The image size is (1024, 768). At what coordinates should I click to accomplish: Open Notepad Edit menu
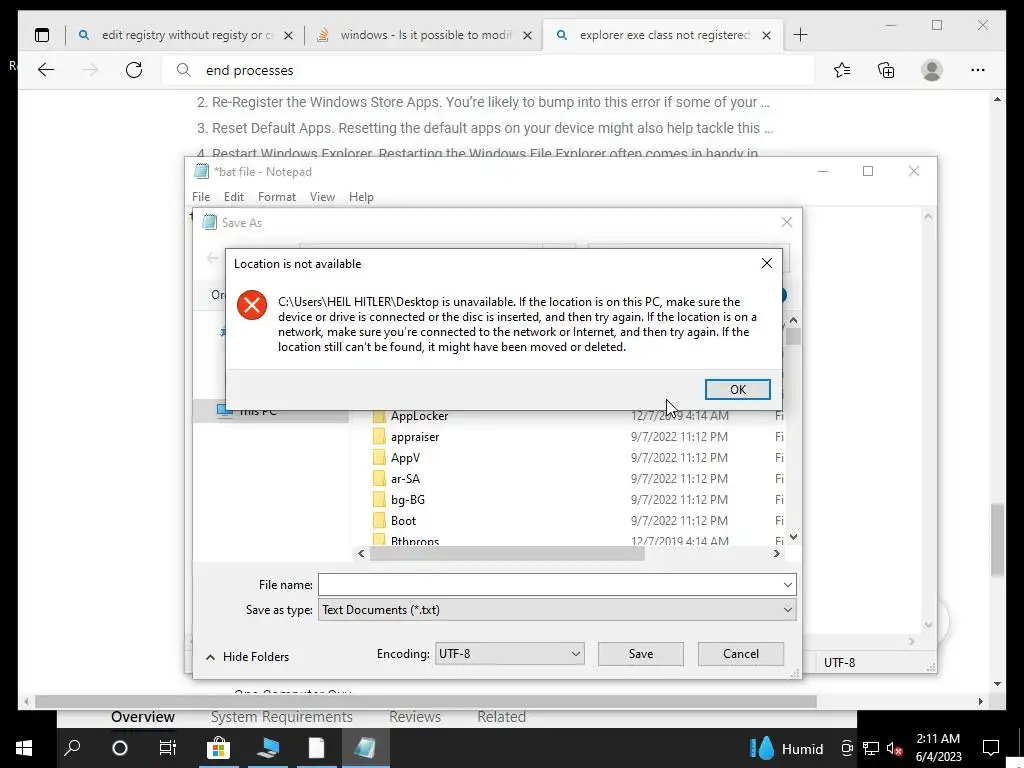tap(233, 197)
